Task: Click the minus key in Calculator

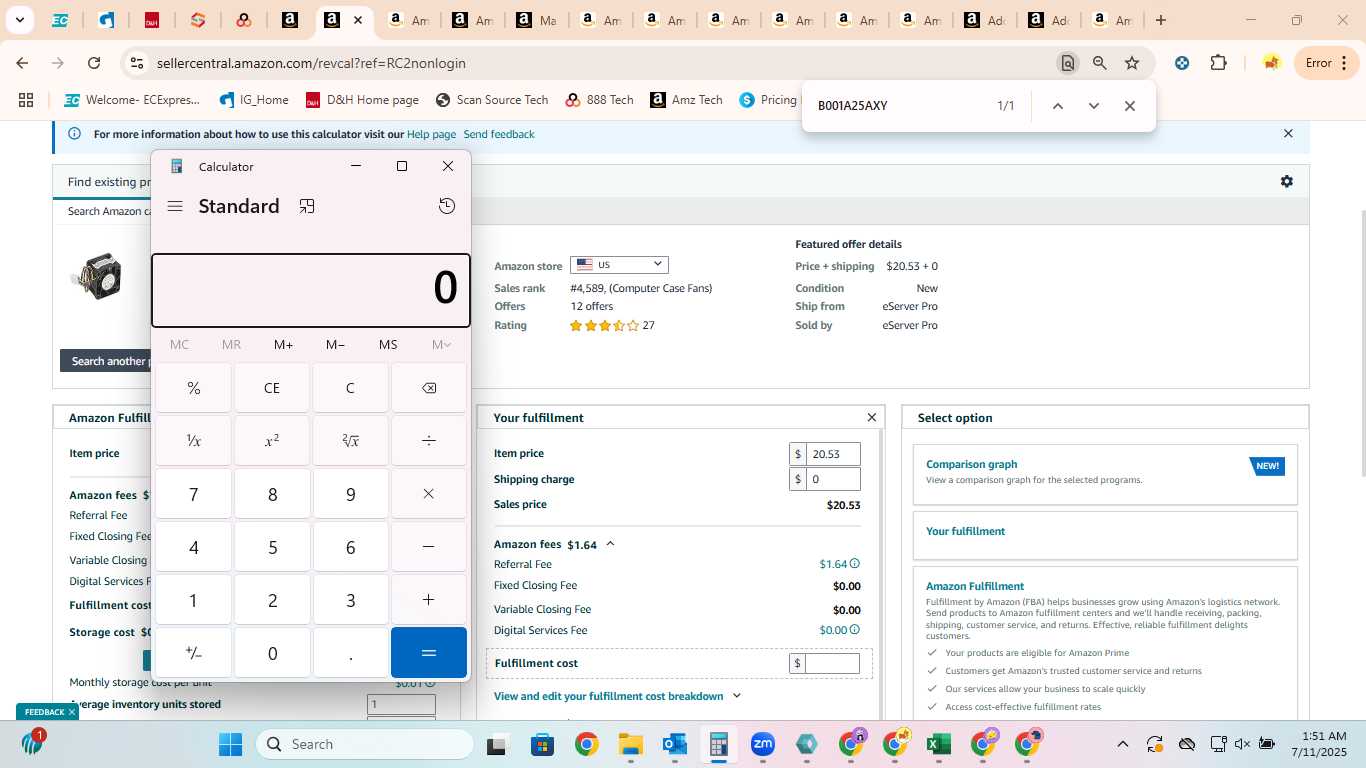Action: [429, 547]
